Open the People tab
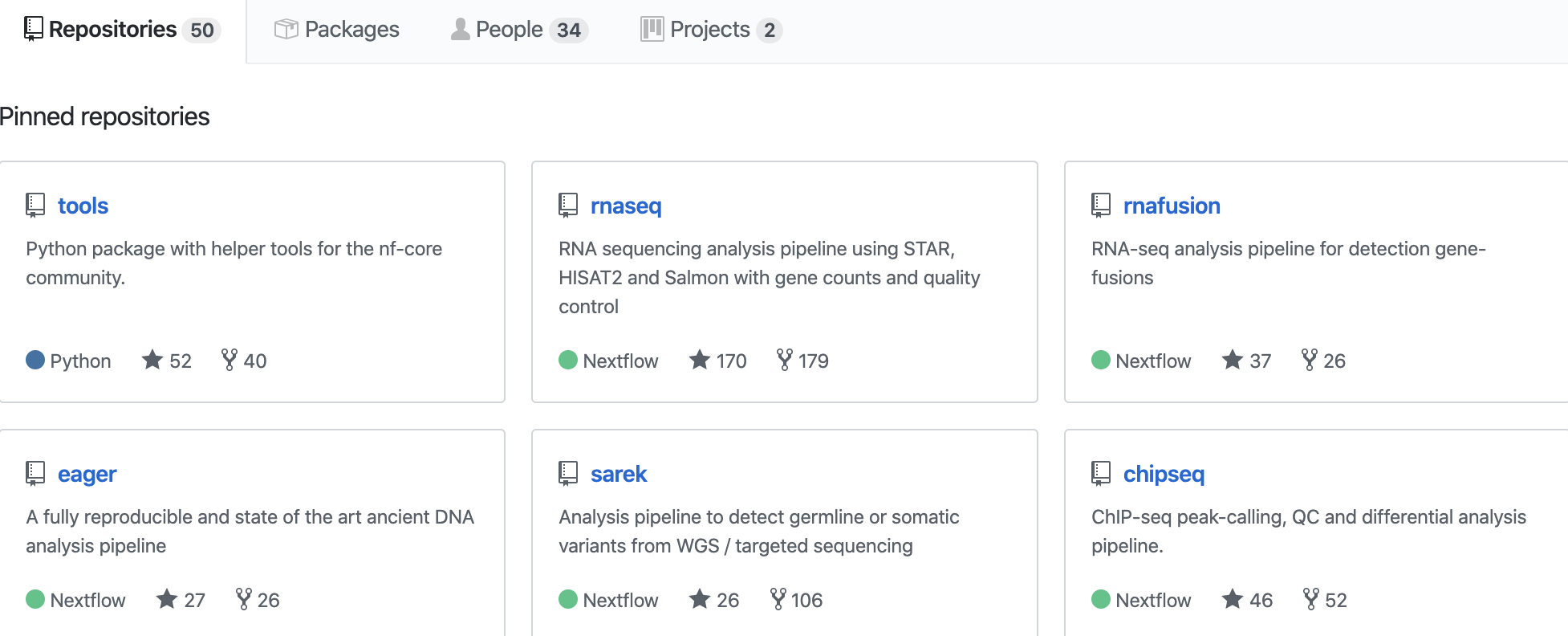Screen dimensions: 1568x636 (x=519, y=30)
